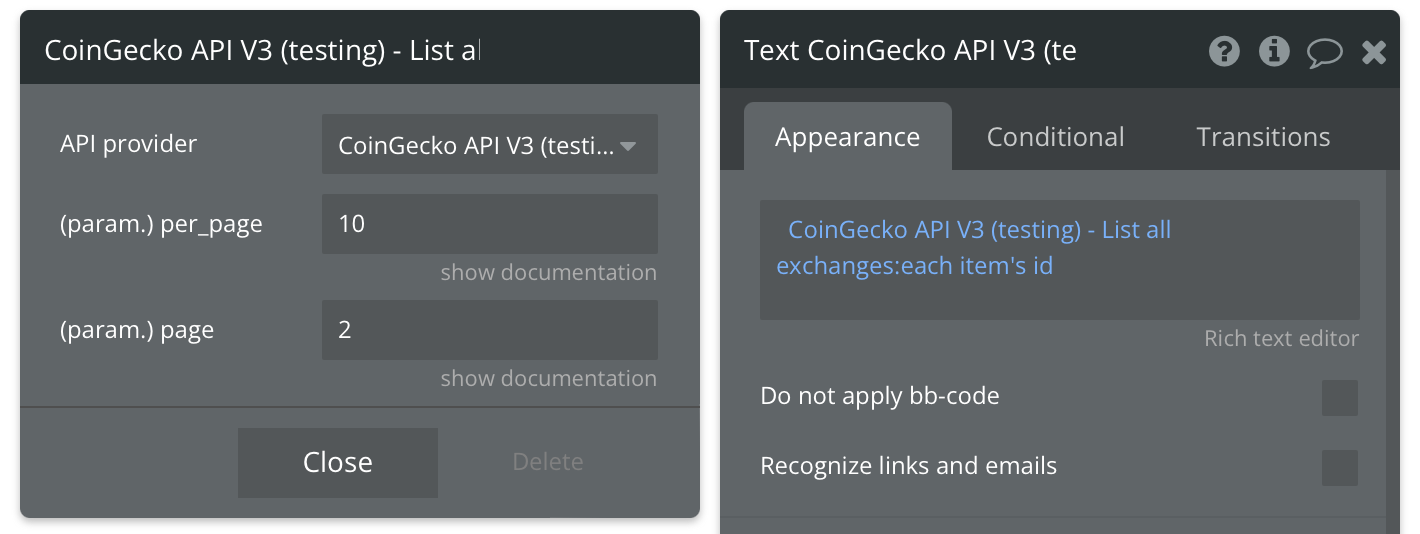Viewport: 1420px width, 534px height.
Task: Click the per_page input field showing 10
Action: [490, 224]
